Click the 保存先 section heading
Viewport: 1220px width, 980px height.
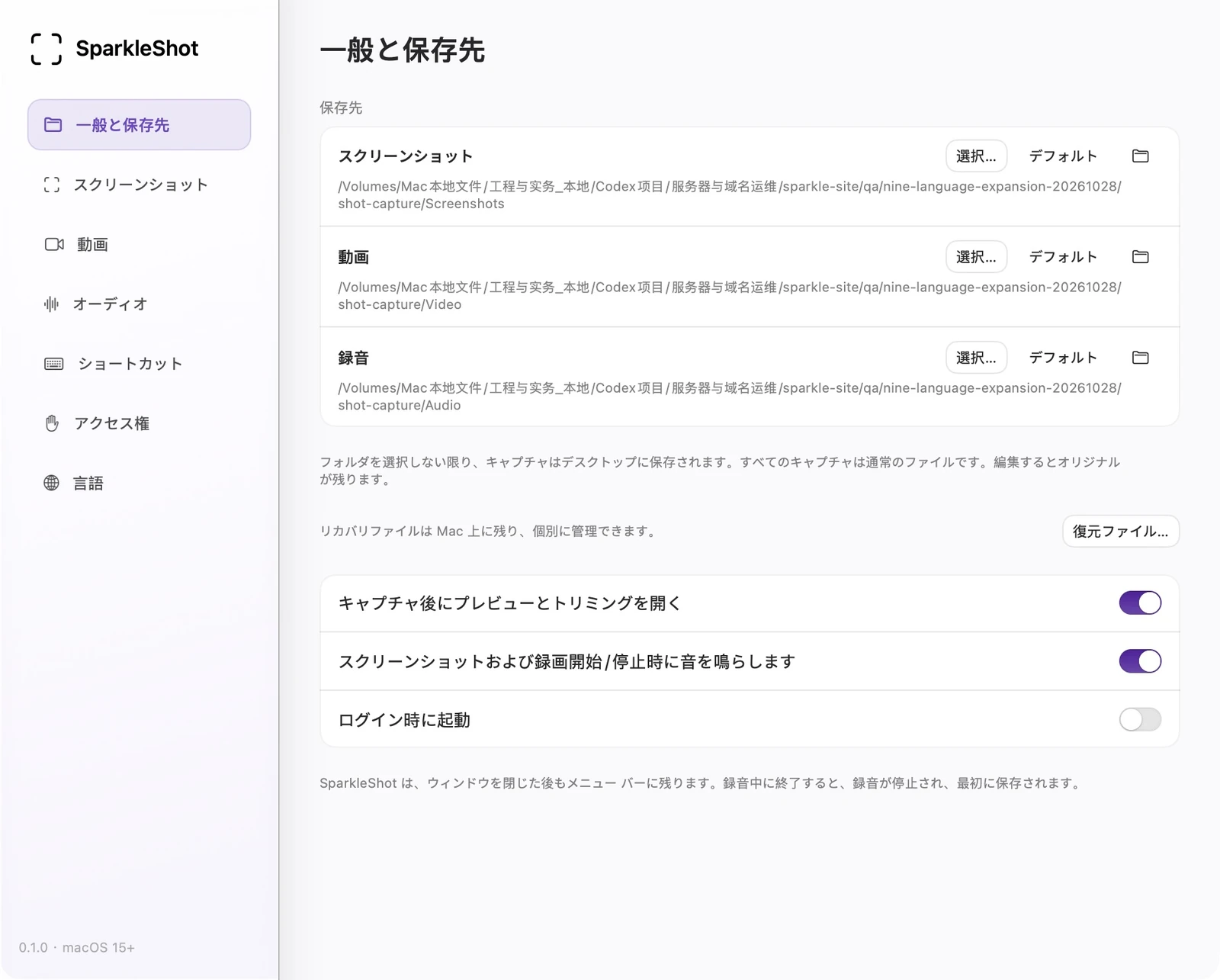click(341, 108)
